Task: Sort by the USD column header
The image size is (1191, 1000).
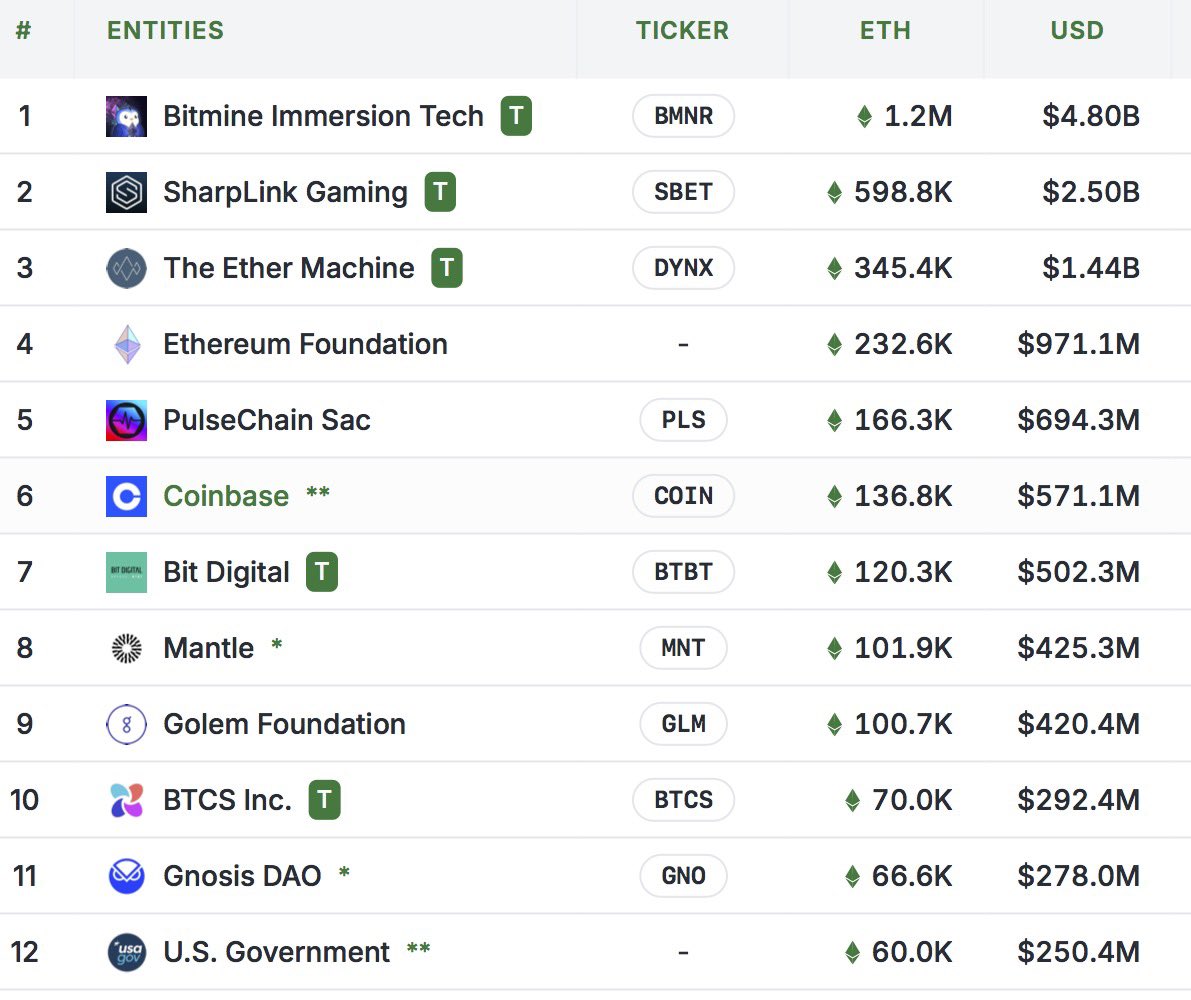Action: (x=1077, y=30)
